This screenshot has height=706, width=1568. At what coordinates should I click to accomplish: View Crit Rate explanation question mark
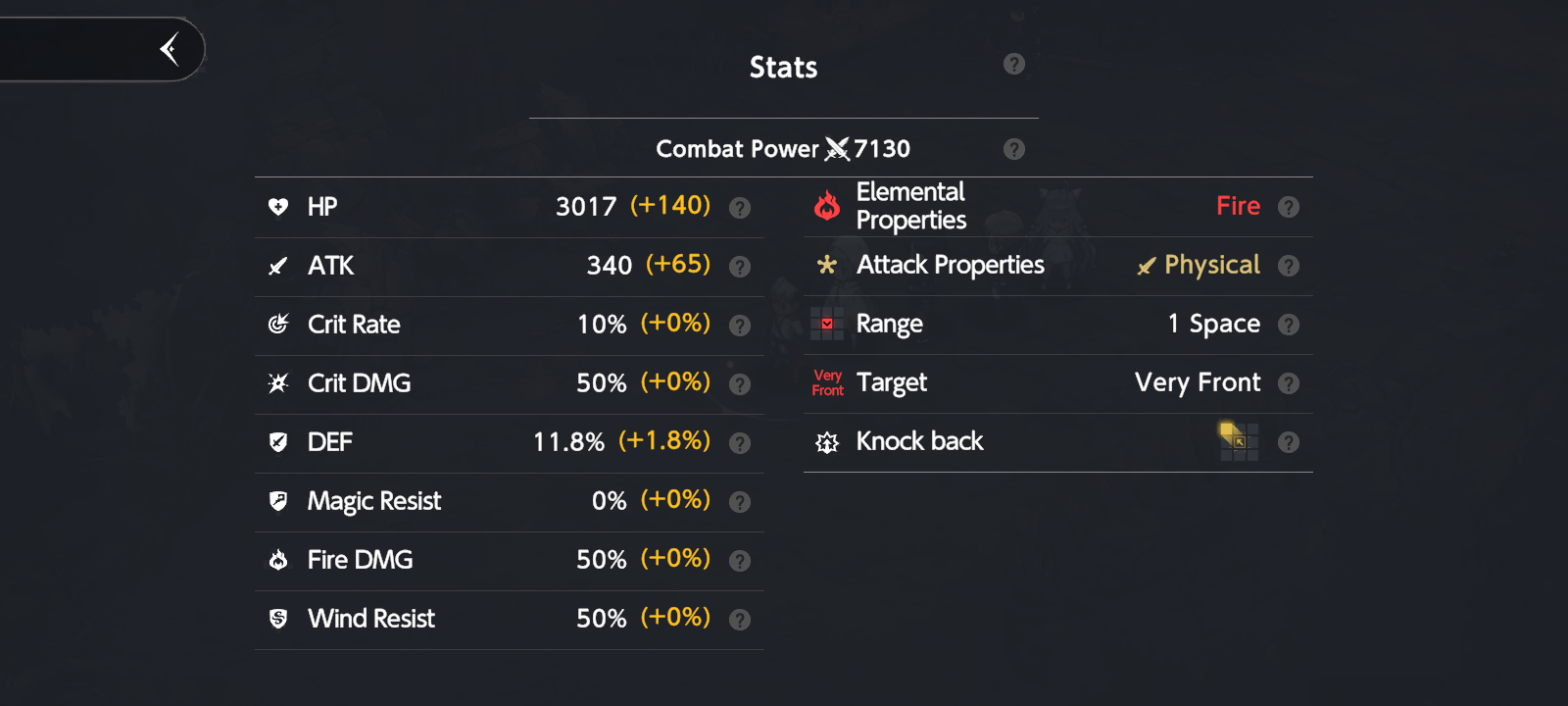[740, 326]
